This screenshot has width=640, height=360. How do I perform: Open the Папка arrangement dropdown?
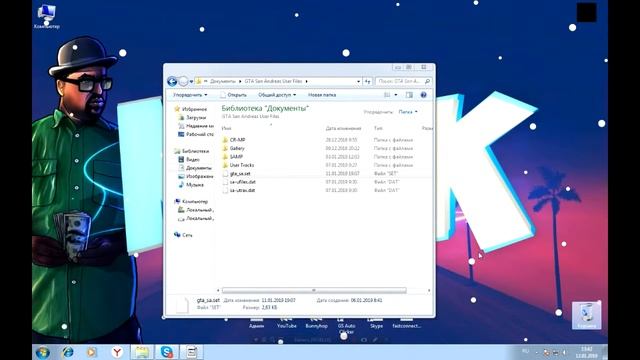[x=408, y=111]
